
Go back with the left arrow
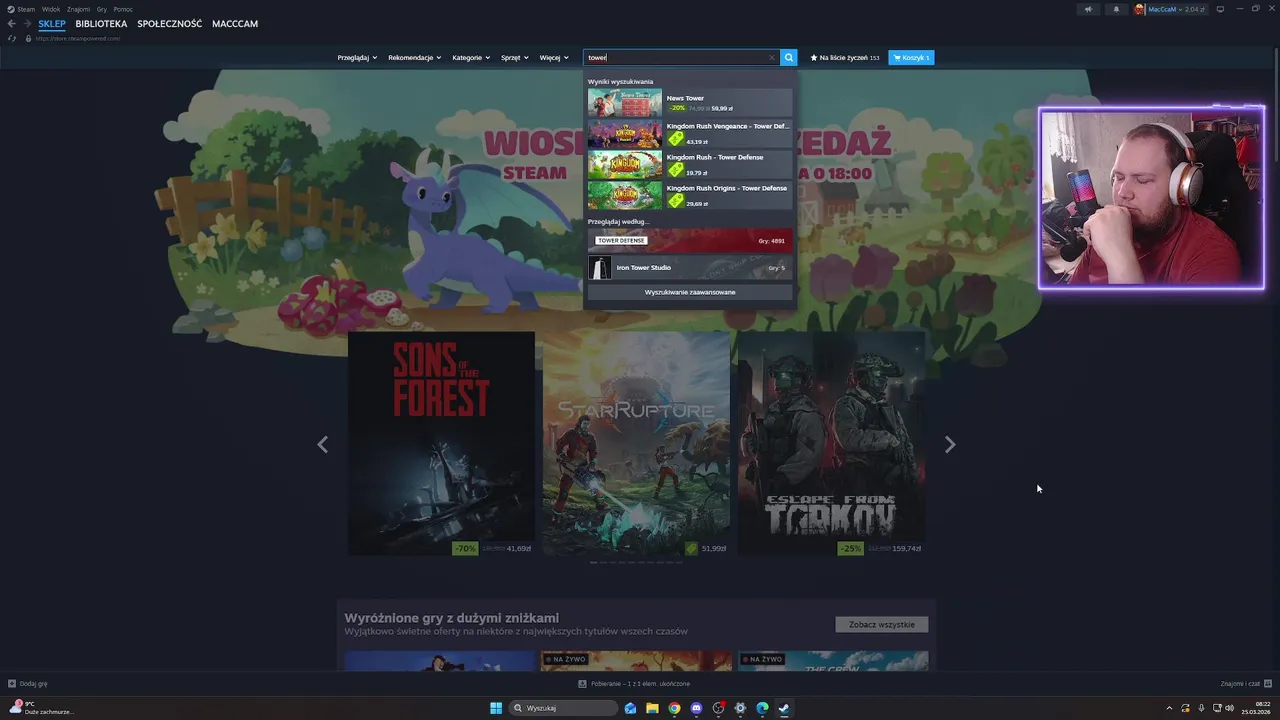[12, 24]
